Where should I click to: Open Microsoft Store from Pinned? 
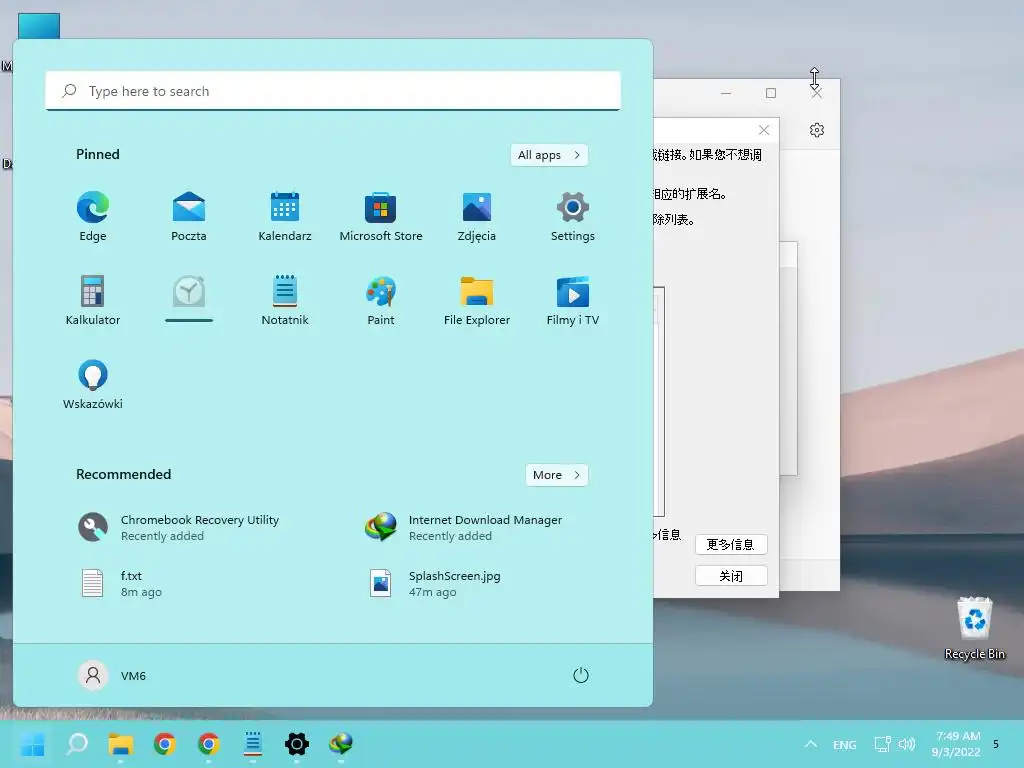381,217
